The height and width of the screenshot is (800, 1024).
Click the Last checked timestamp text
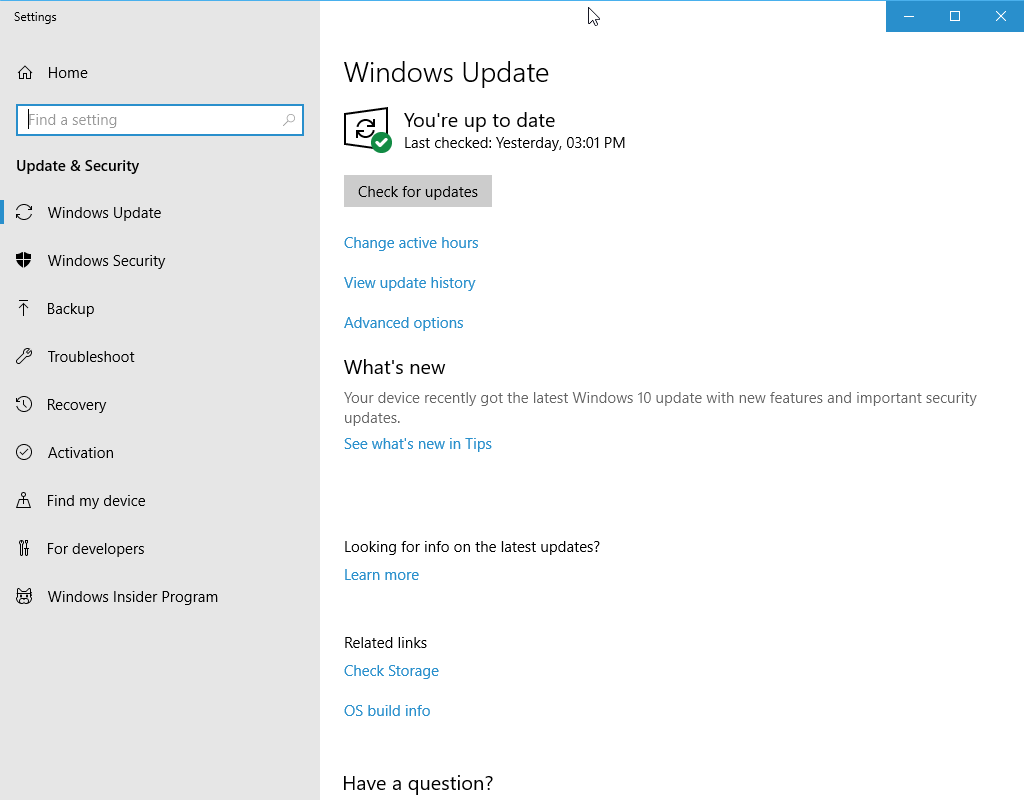point(515,142)
